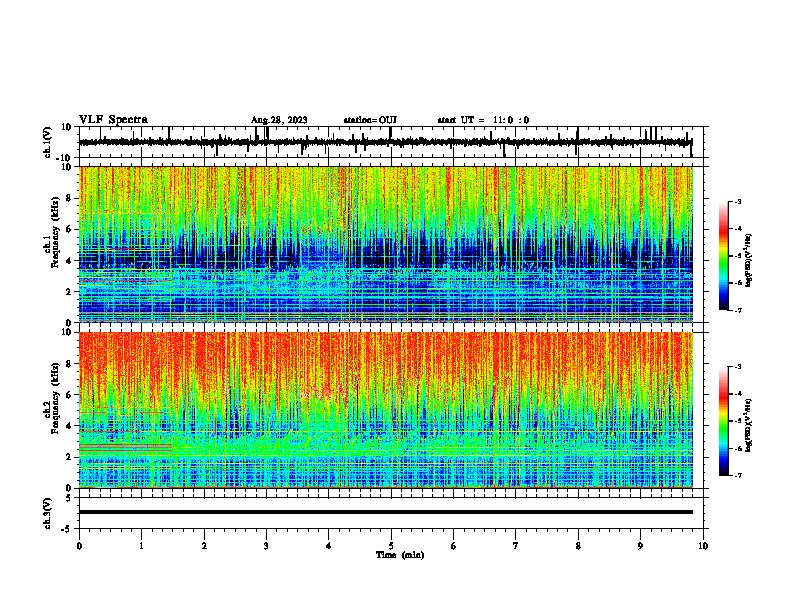Click time axis tick label "5"
Image resolution: width=792 pixels, height=612 pixels.
point(391,546)
